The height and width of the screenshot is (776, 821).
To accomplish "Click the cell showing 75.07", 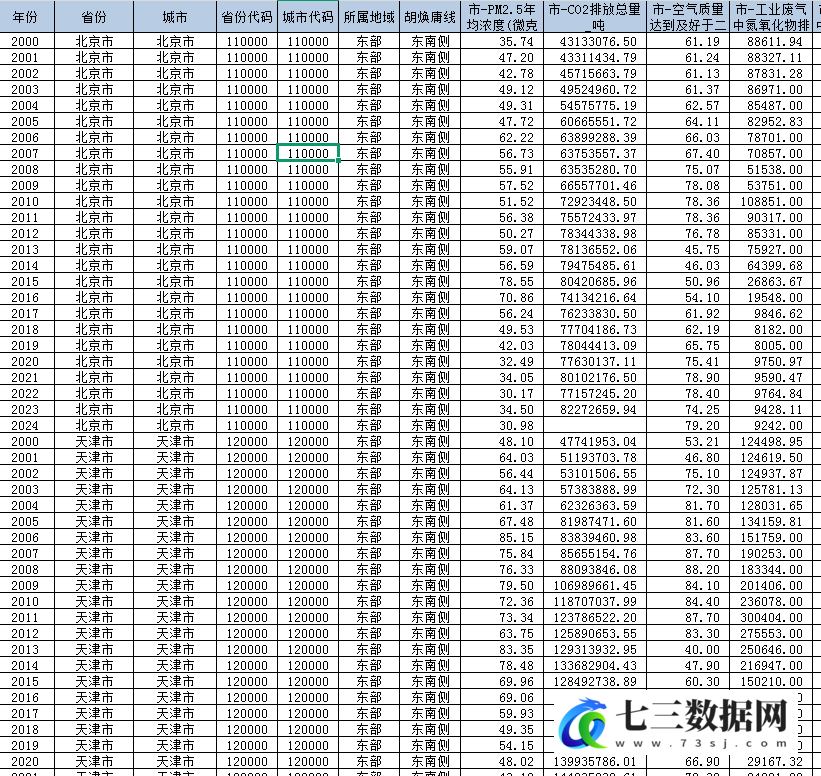I will click(688, 170).
